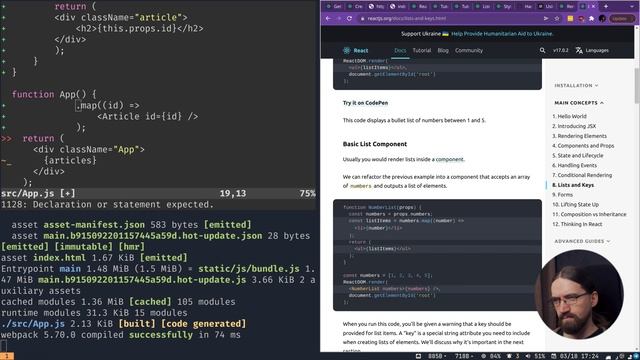This screenshot has width=640, height=360.
Task: Open the browser profile avatar
Action: 602,18
